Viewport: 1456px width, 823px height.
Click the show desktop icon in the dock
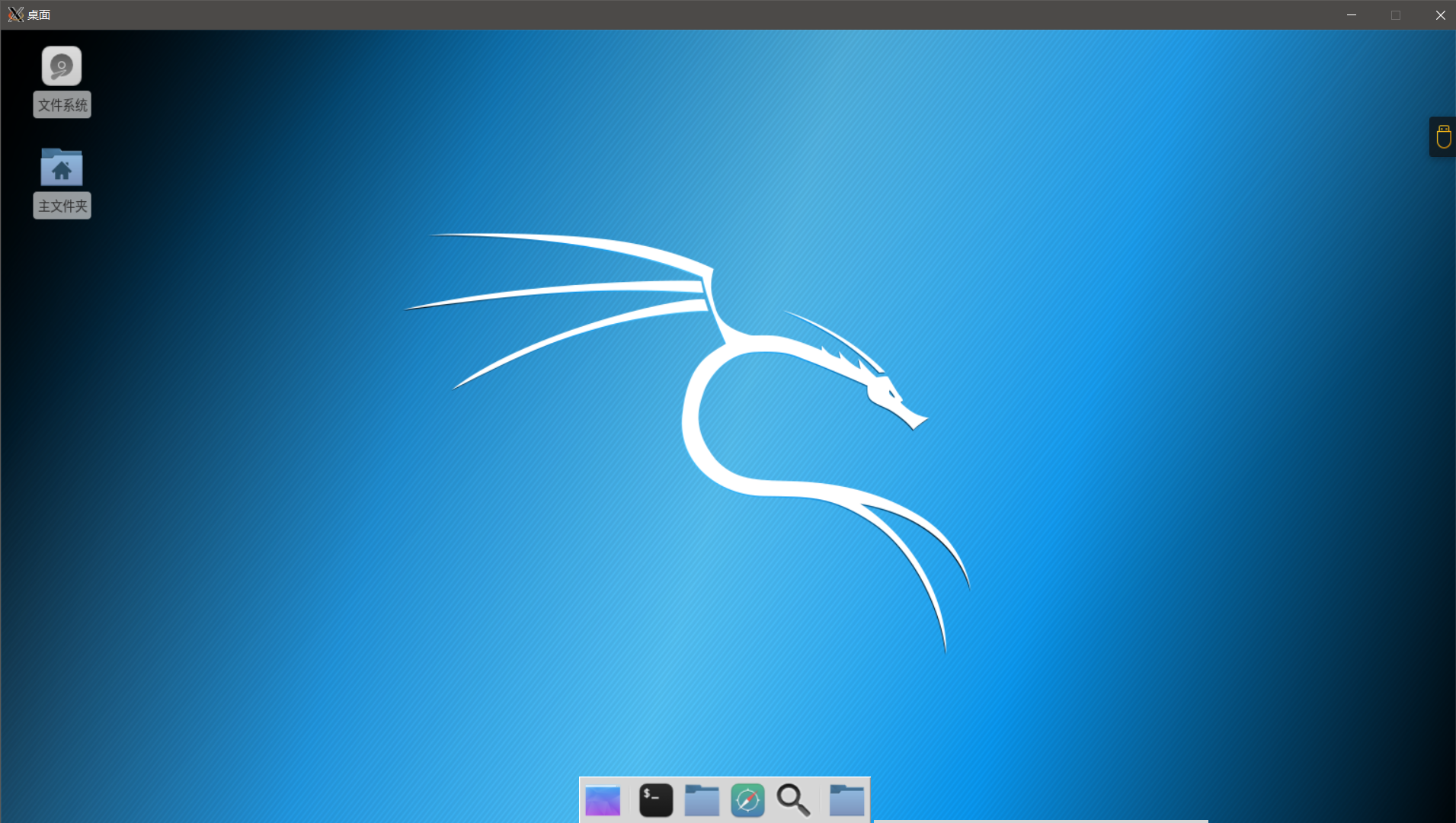[603, 800]
